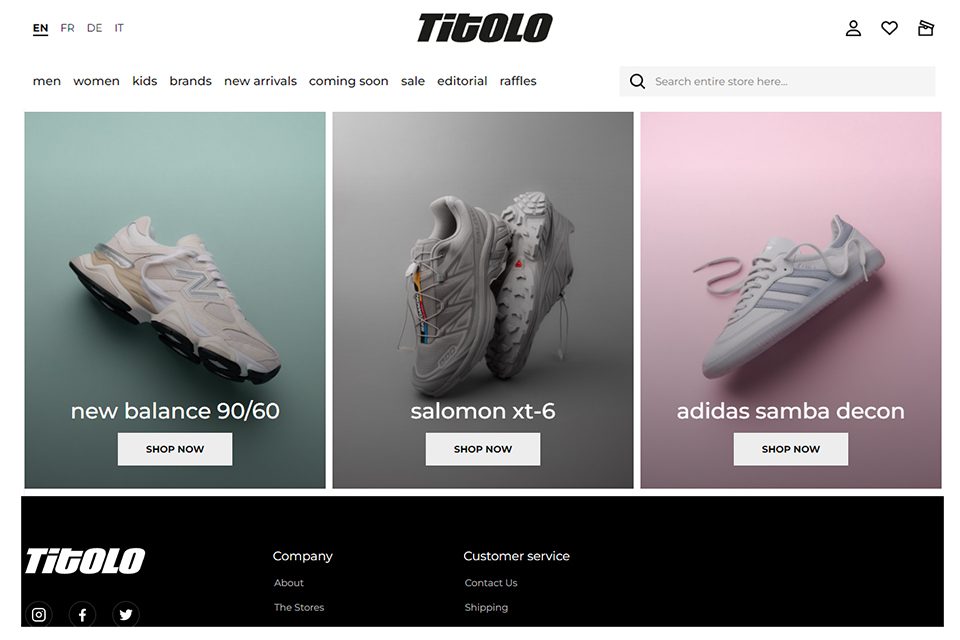The height and width of the screenshot is (640, 960).
Task: Switch site language to FR
Action: point(67,28)
